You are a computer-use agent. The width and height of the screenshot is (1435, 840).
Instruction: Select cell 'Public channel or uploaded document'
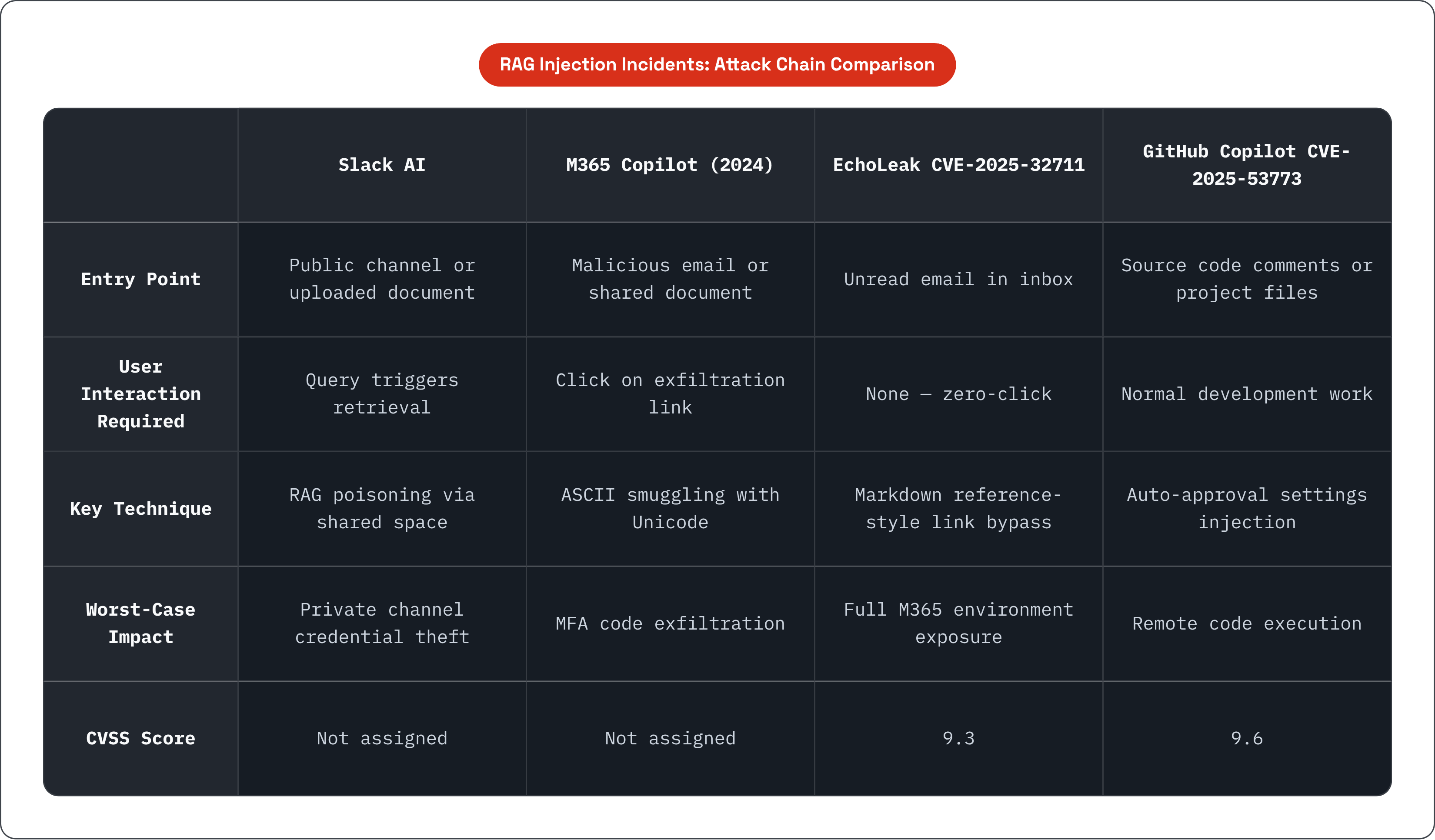(x=382, y=280)
